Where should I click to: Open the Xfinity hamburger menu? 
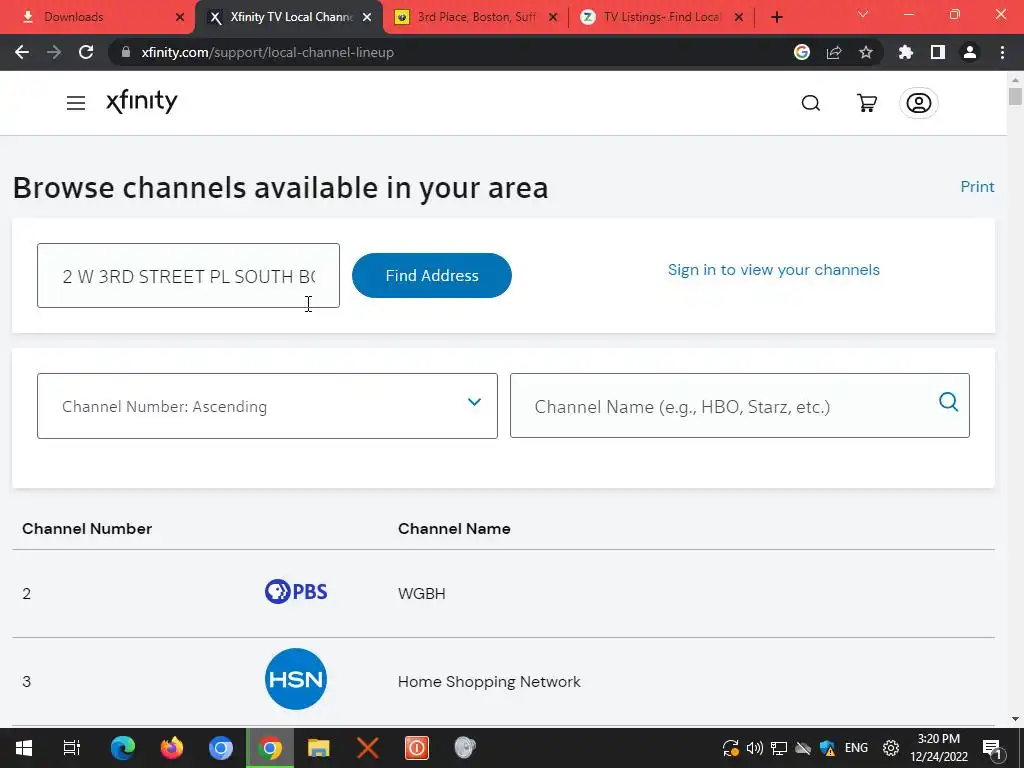[x=76, y=103]
